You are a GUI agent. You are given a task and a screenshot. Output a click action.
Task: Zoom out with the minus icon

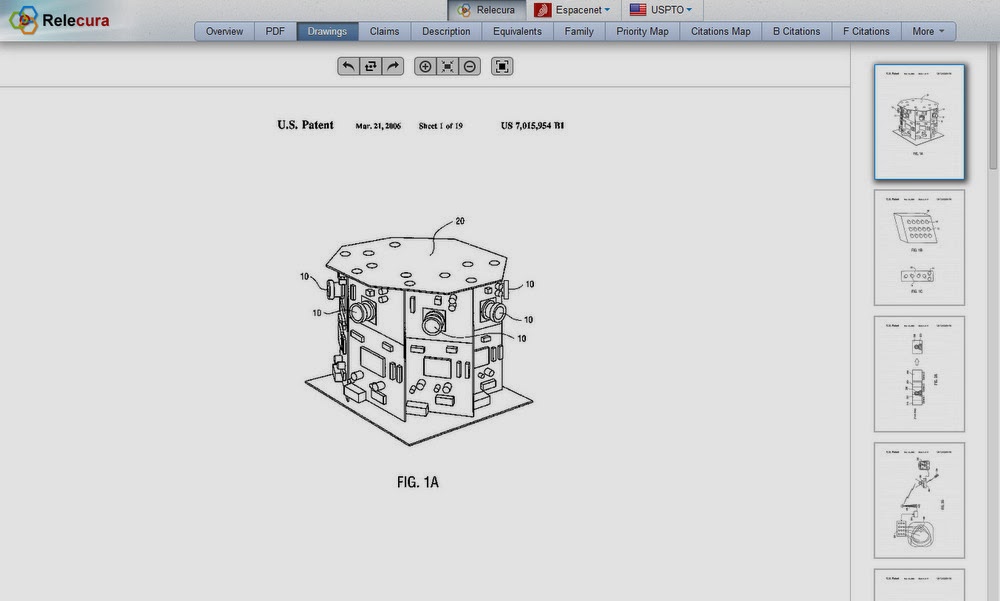470,66
